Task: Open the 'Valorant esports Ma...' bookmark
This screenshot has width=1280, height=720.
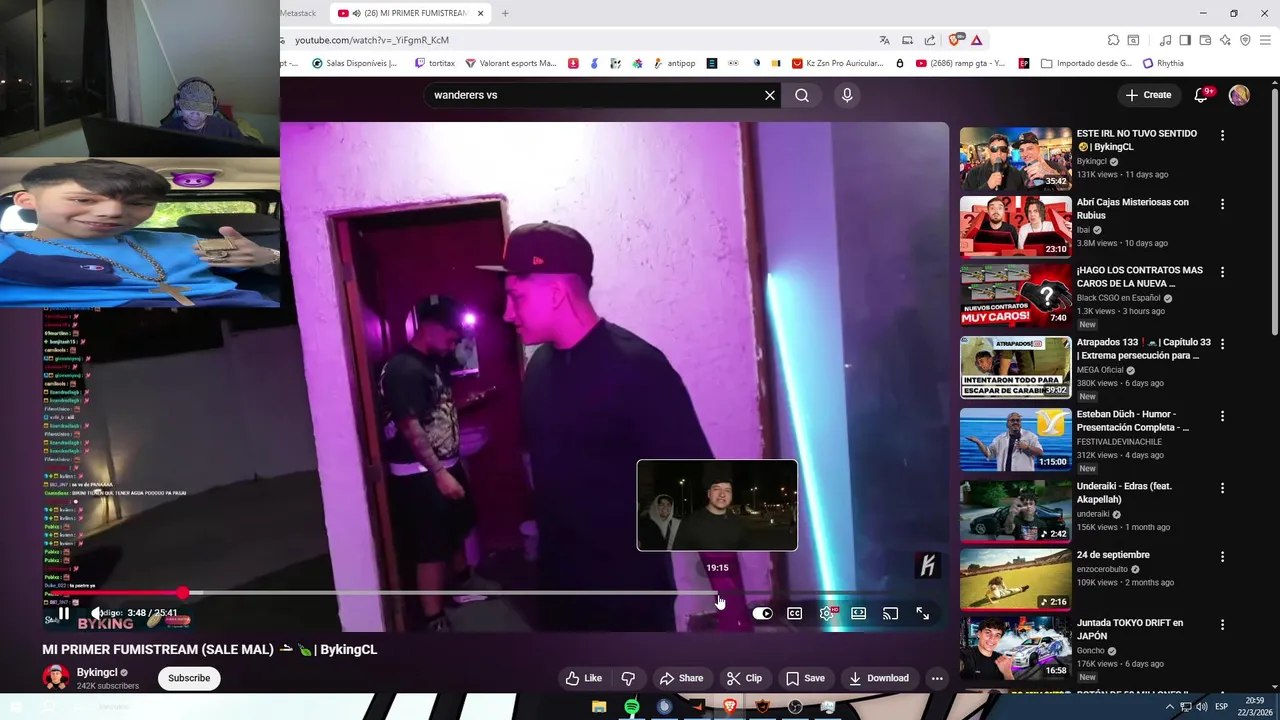Action: 510,63
